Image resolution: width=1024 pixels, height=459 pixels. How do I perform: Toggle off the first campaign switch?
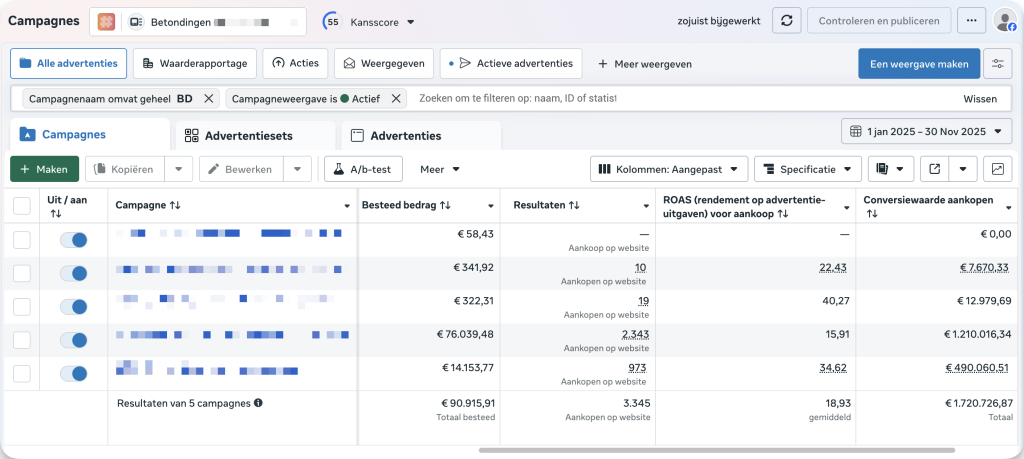73,240
